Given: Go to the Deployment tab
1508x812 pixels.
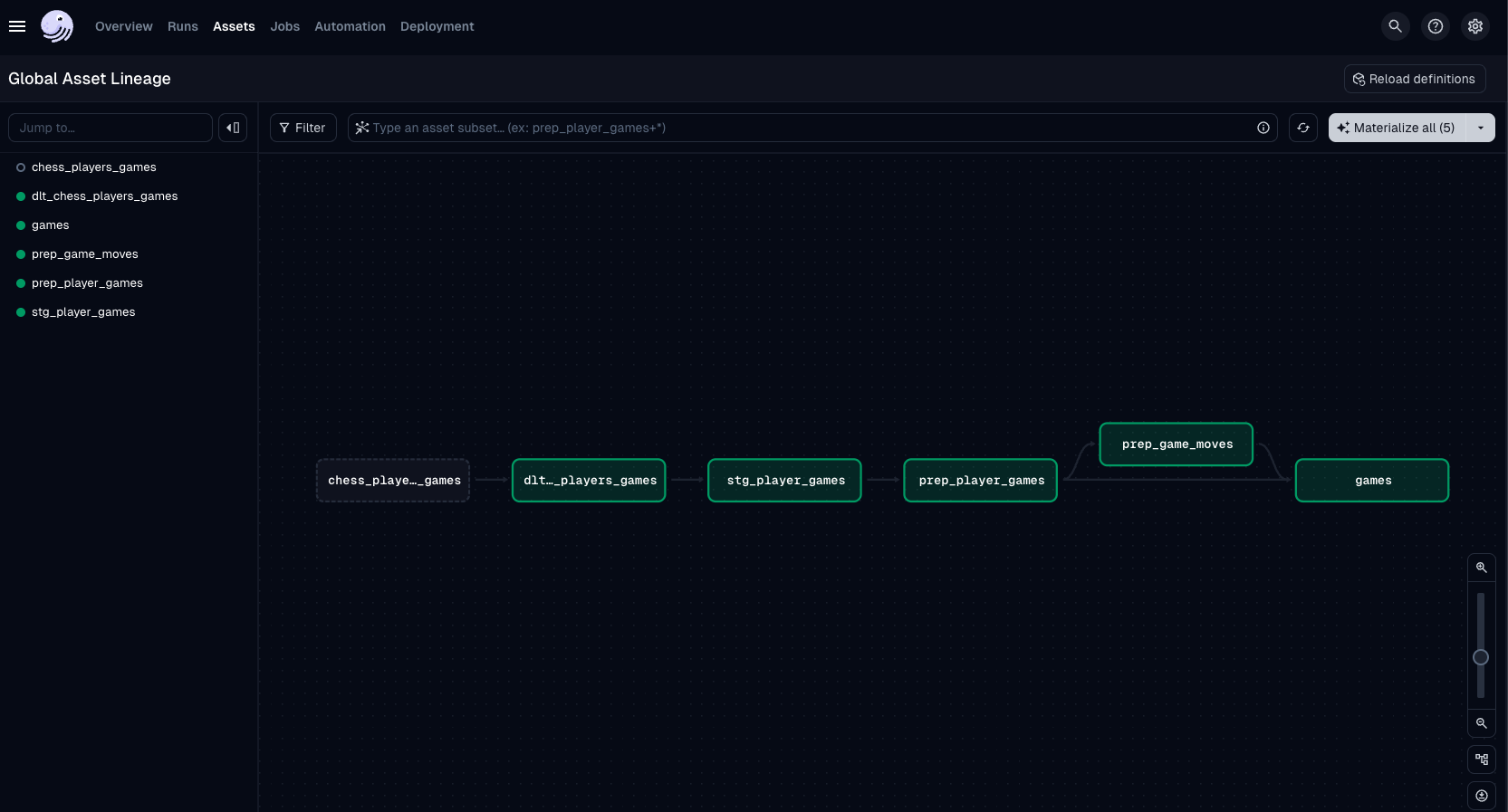Looking at the screenshot, I should (437, 26).
